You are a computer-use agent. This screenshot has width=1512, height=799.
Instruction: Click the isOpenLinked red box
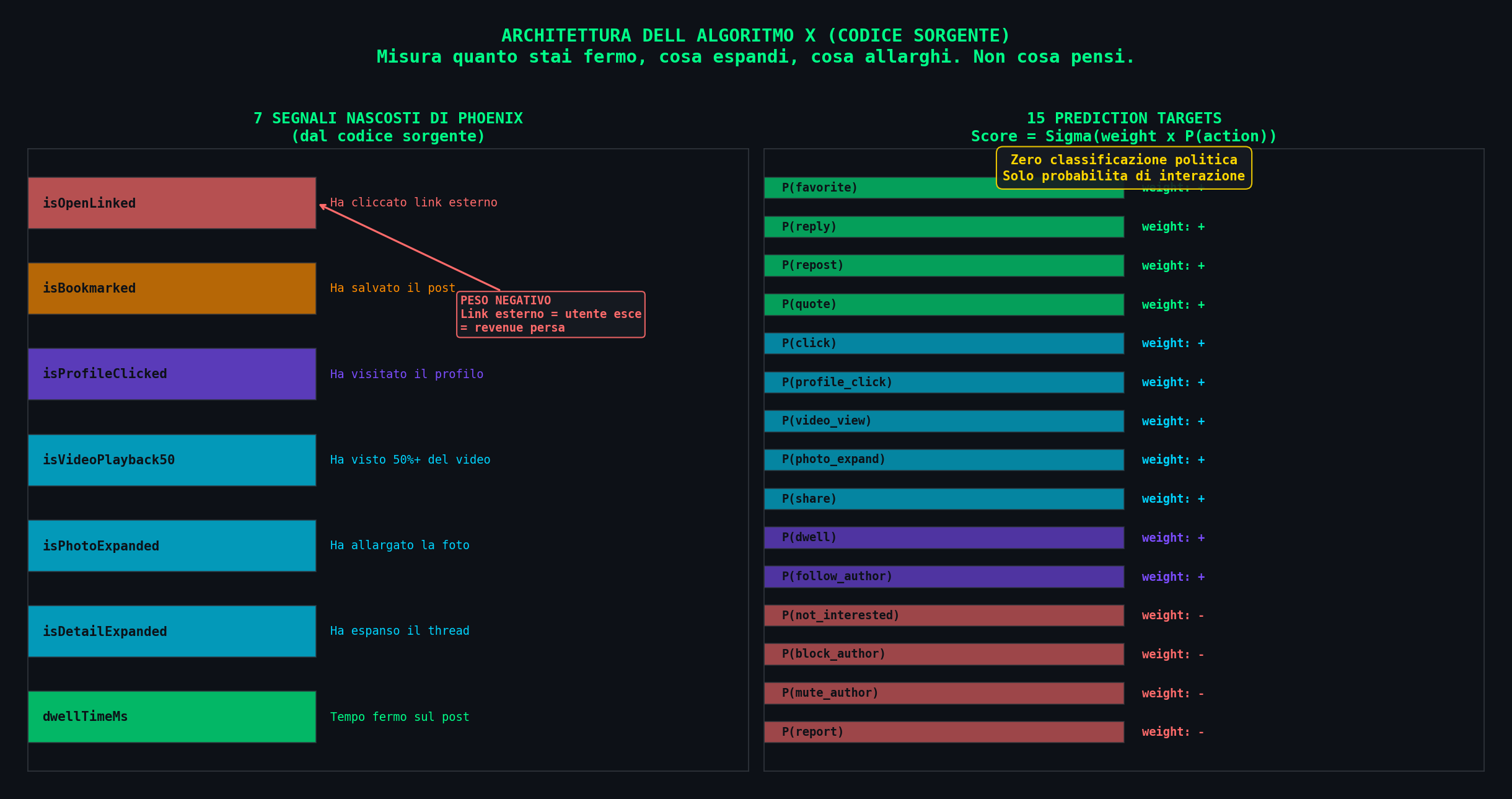172,203
